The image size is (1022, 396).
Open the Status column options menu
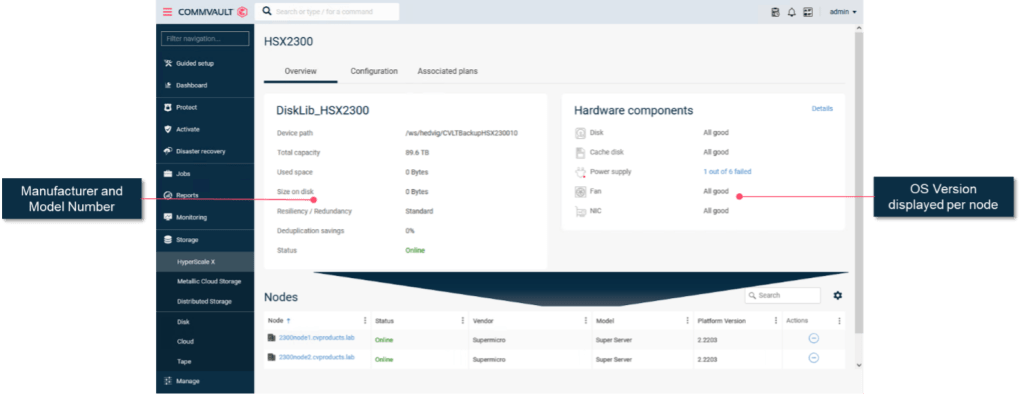tap(463, 321)
